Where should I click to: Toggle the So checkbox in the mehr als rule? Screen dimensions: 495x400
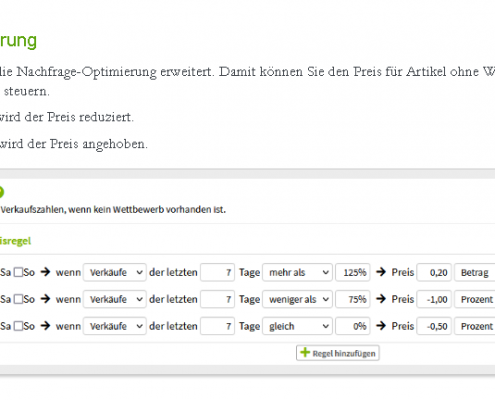click(x=19, y=272)
